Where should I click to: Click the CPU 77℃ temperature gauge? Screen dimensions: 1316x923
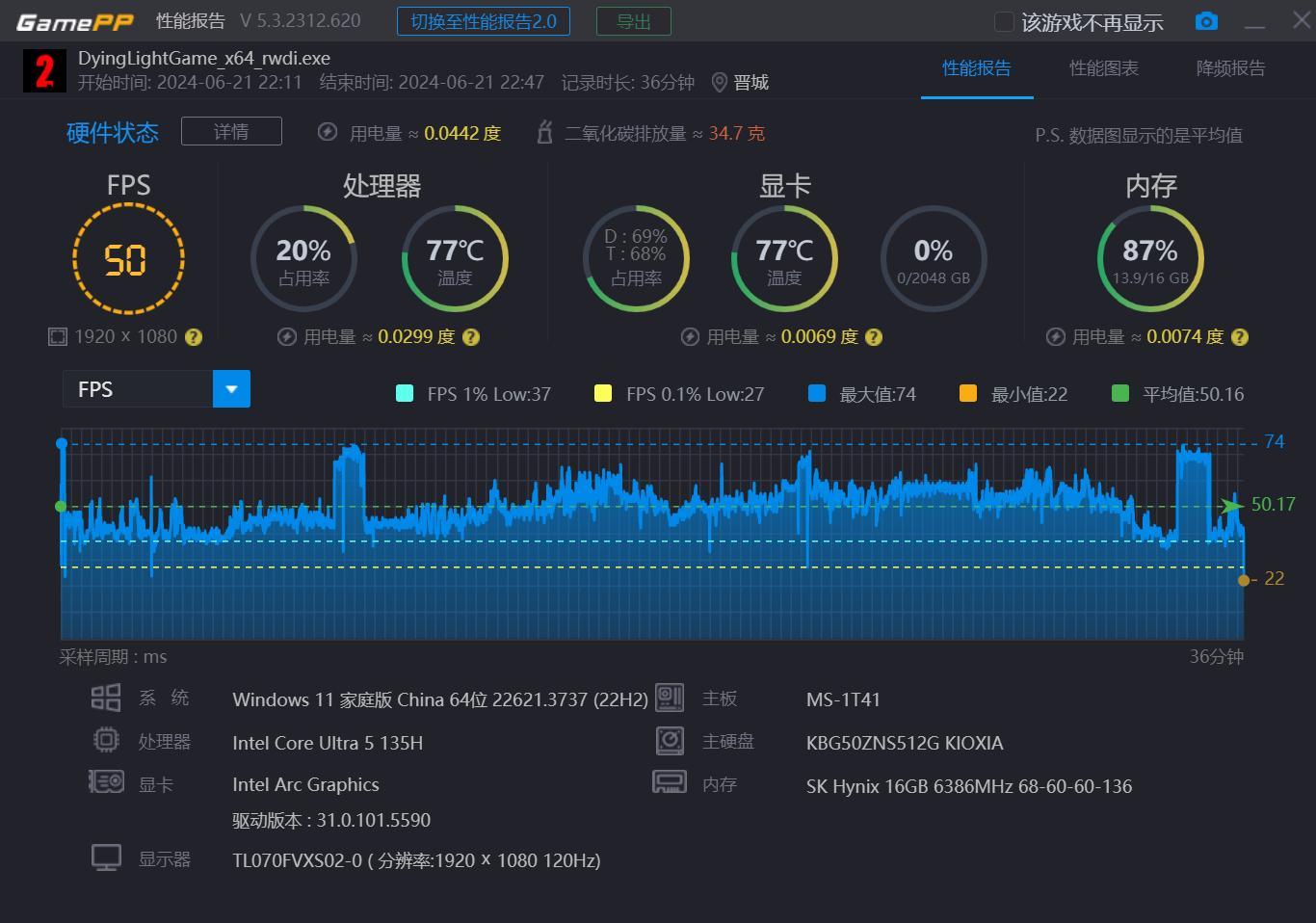click(455, 258)
